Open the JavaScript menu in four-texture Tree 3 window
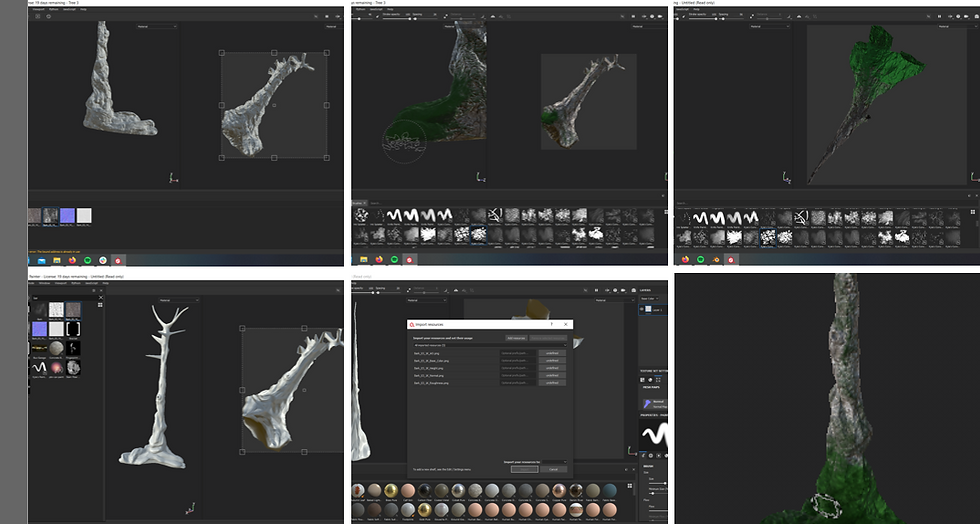This screenshot has height=524, width=980. 69,9
